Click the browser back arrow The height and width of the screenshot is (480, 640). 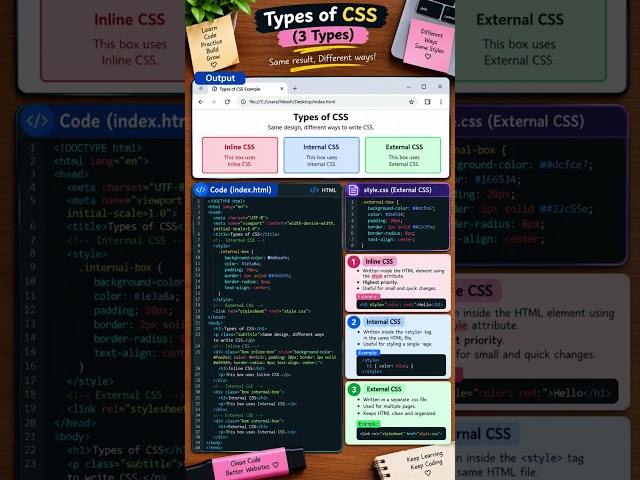tap(201, 102)
